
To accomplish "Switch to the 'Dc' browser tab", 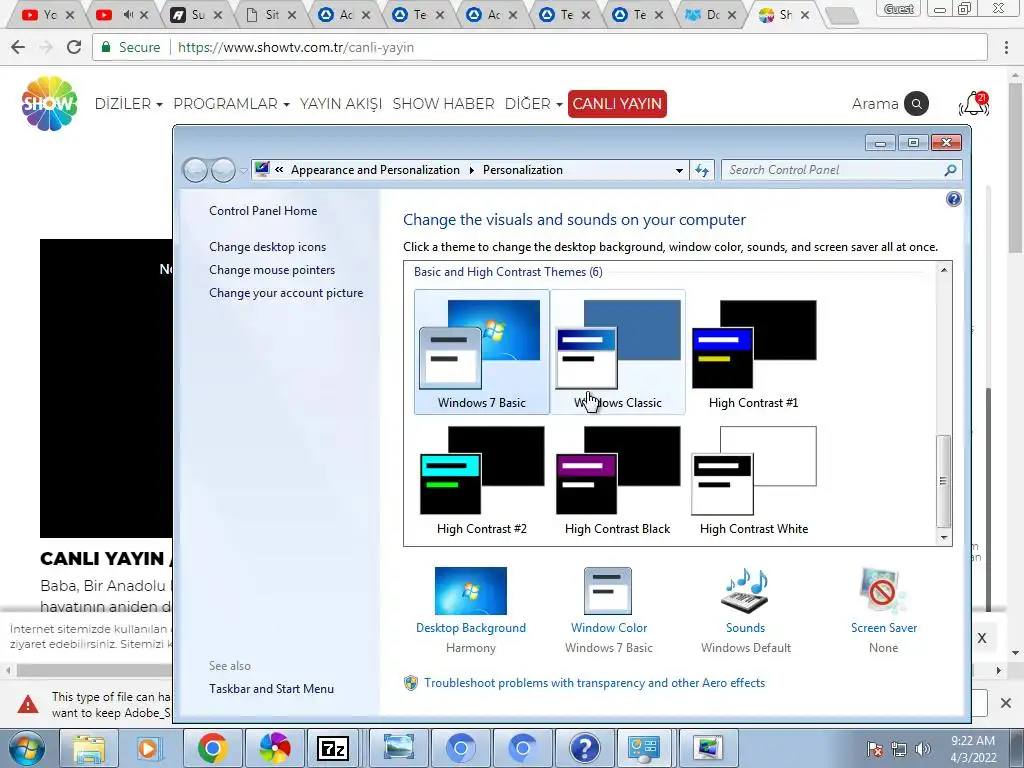I will click(710, 14).
